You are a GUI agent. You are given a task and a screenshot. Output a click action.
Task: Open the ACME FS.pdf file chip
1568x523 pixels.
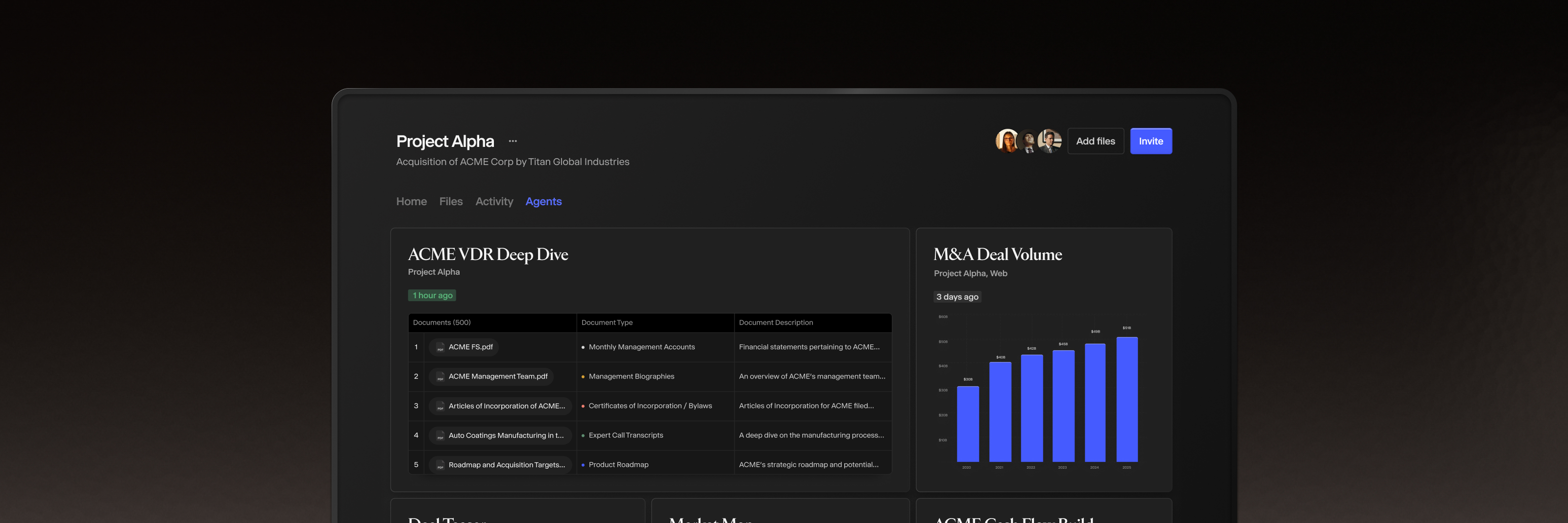(464, 347)
